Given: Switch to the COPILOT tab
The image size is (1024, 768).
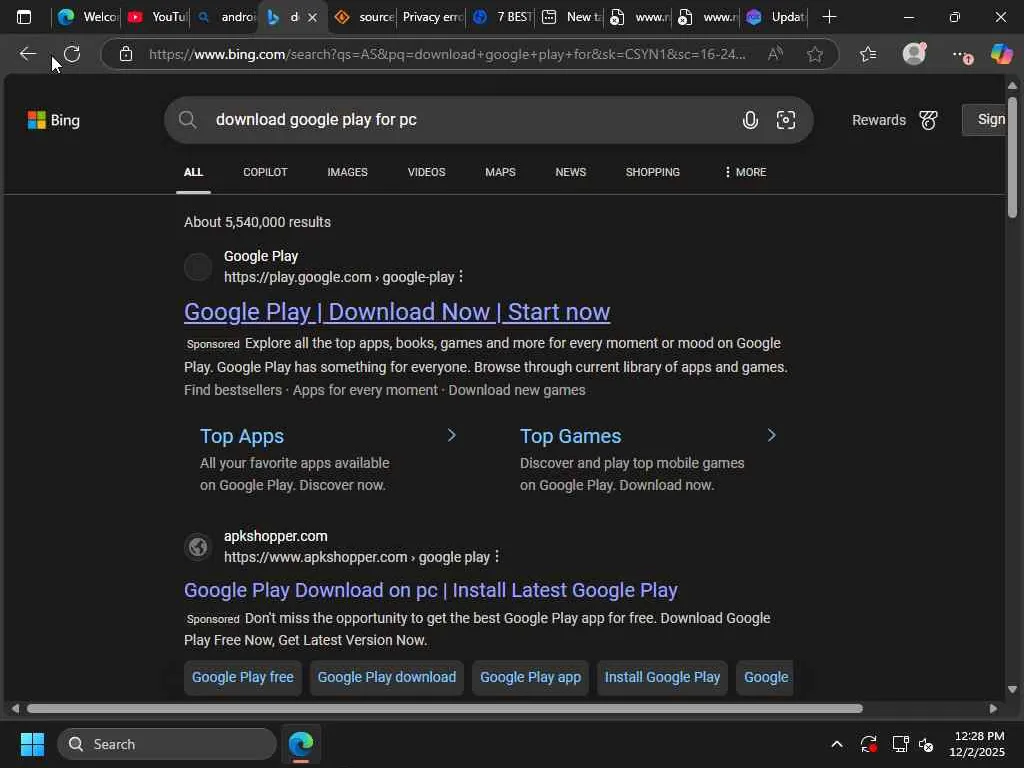Looking at the screenshot, I should (x=265, y=172).
